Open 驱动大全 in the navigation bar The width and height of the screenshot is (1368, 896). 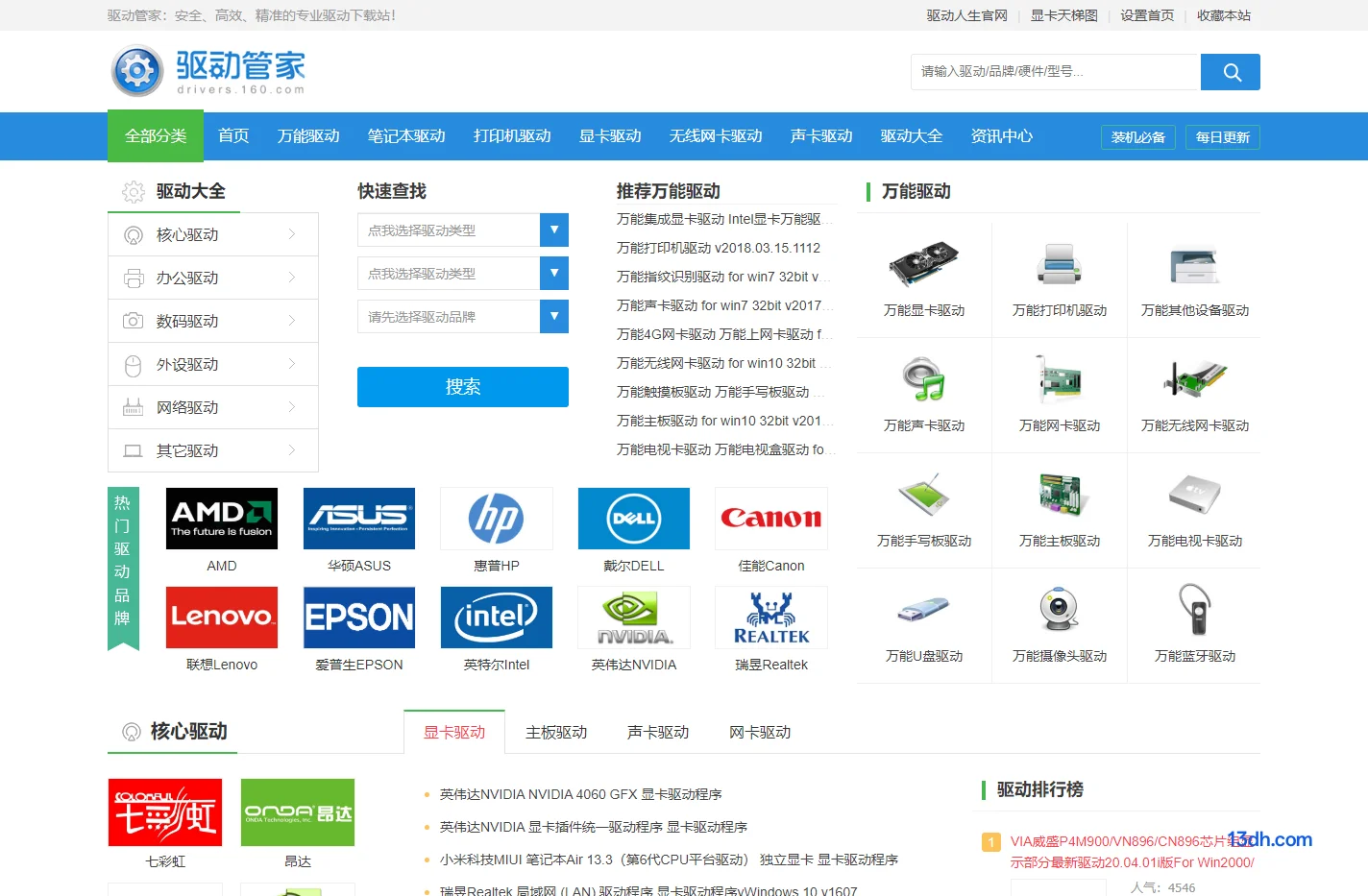pyautogui.click(x=912, y=136)
